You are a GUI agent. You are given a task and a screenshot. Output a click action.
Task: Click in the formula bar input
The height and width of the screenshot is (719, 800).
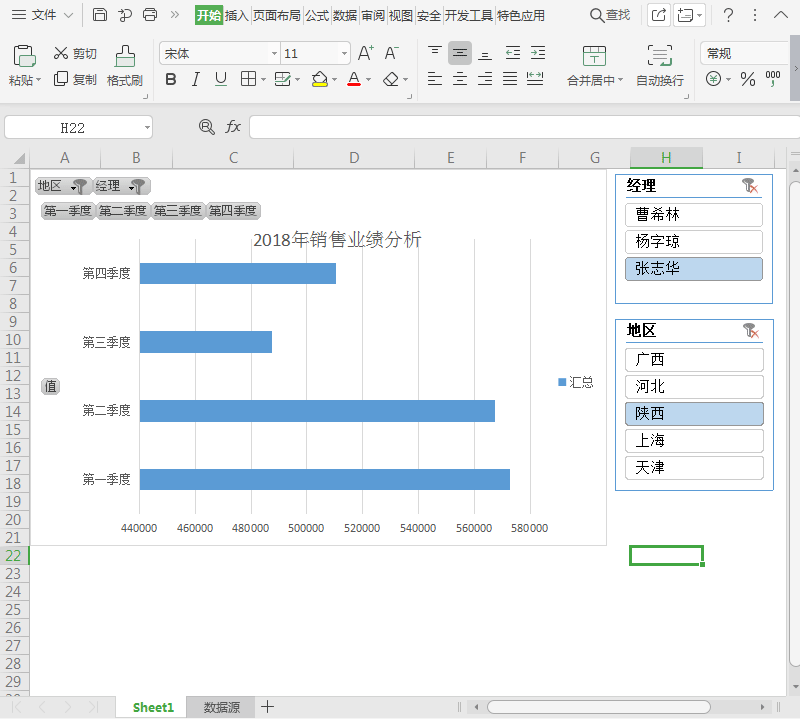click(524, 127)
